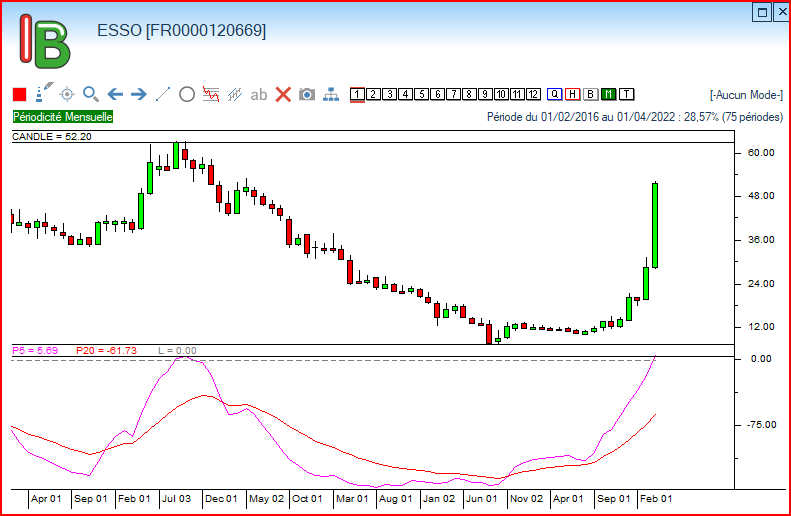Viewport: 791px width, 516px height.
Task: Select preset number 3
Action: click(x=389, y=94)
